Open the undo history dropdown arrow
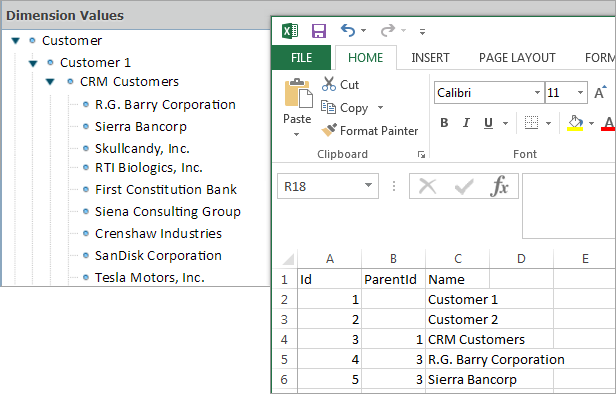The height and width of the screenshot is (394, 616). (x=363, y=31)
